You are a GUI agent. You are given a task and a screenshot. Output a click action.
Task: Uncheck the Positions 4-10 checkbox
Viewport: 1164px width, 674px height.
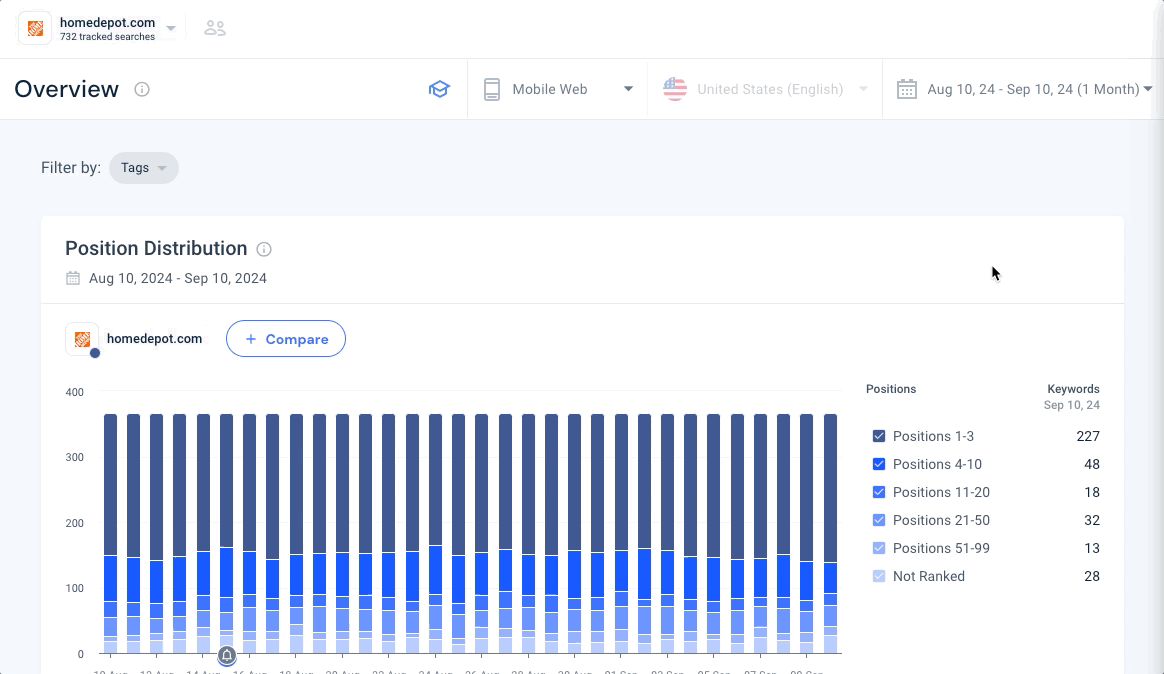click(879, 465)
